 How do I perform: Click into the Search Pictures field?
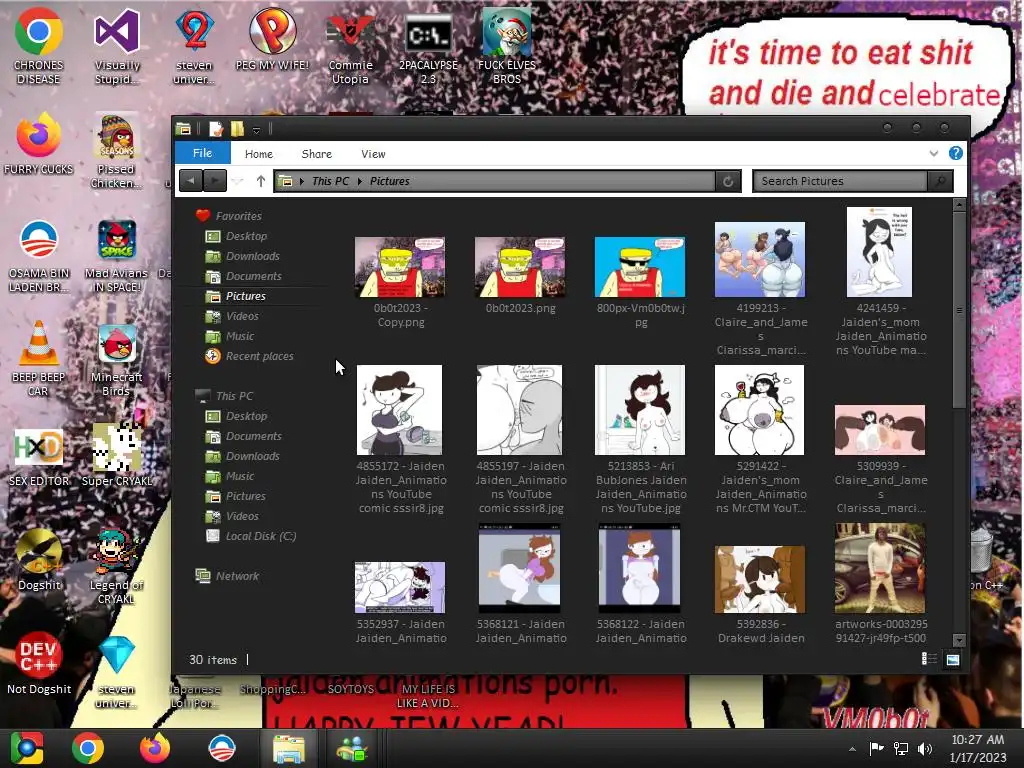click(x=840, y=181)
